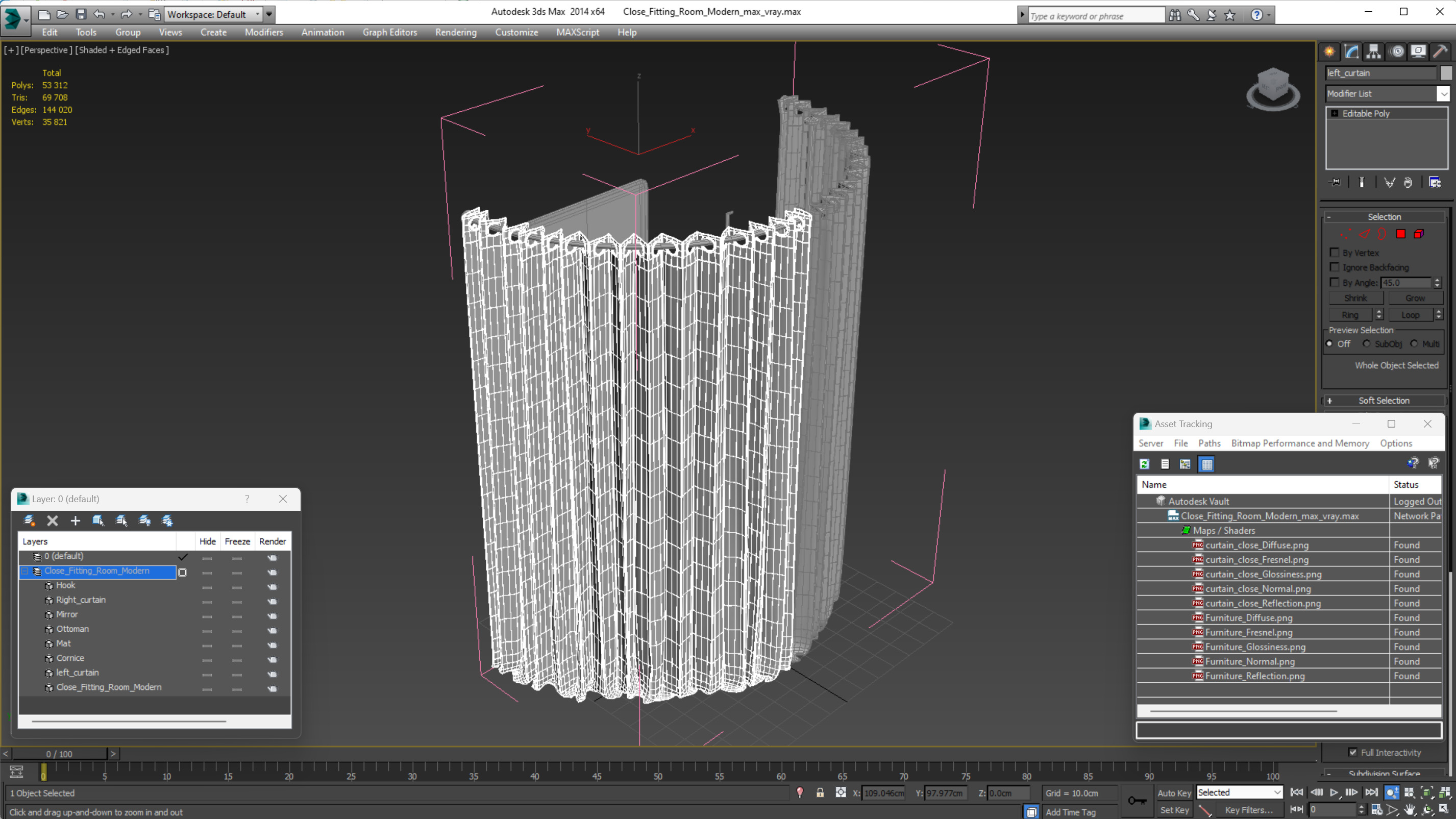Enable Ignore Backfacing checkbox

click(1335, 267)
